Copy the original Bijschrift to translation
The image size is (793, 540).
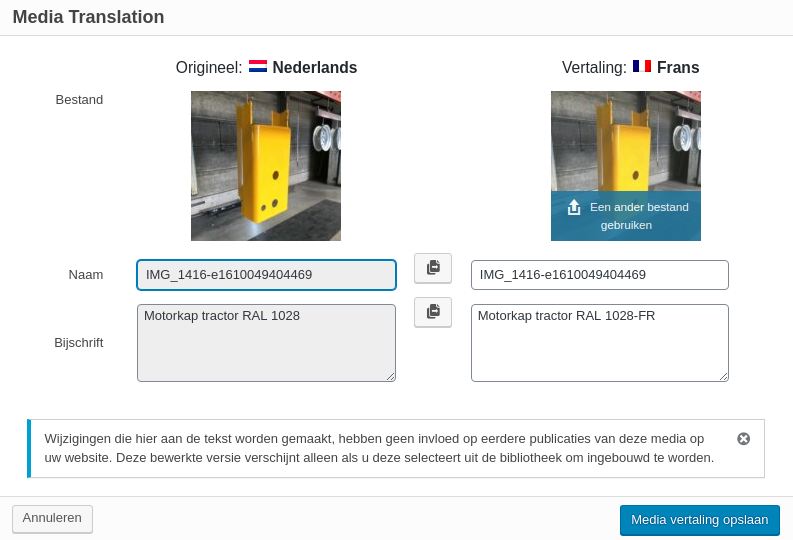coord(432,312)
